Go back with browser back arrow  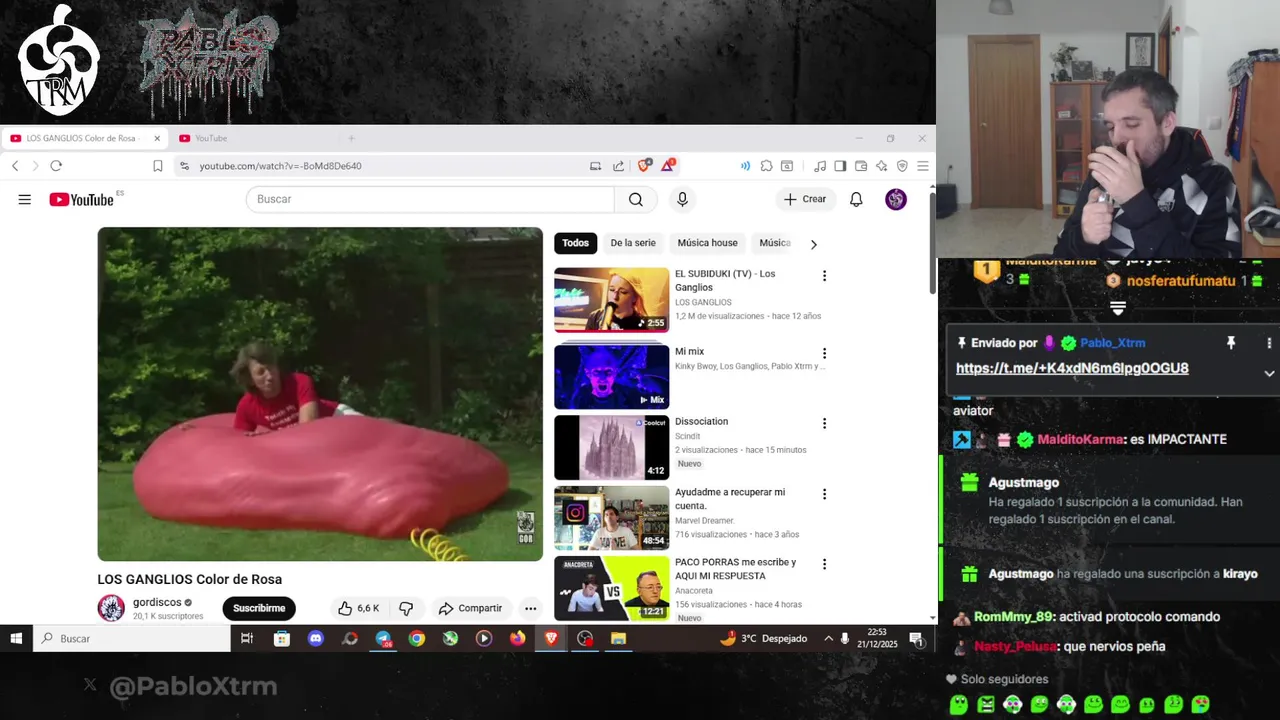(x=15, y=165)
